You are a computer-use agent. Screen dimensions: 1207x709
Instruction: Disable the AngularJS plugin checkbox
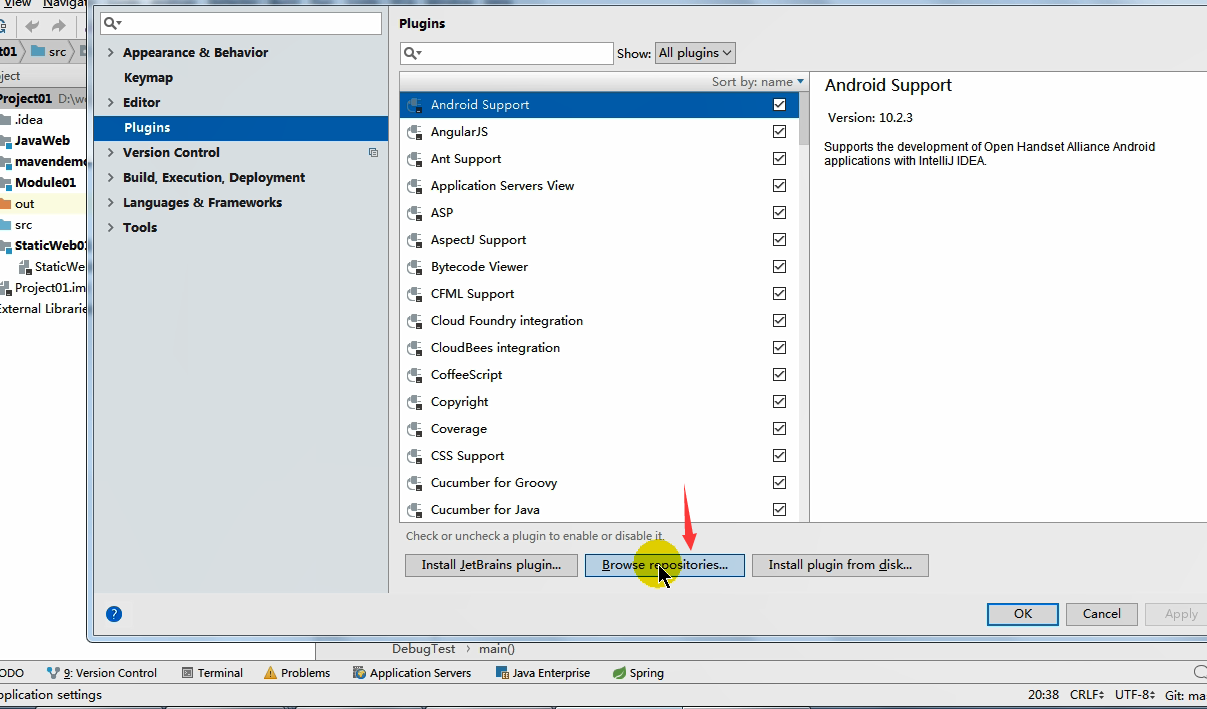(779, 131)
